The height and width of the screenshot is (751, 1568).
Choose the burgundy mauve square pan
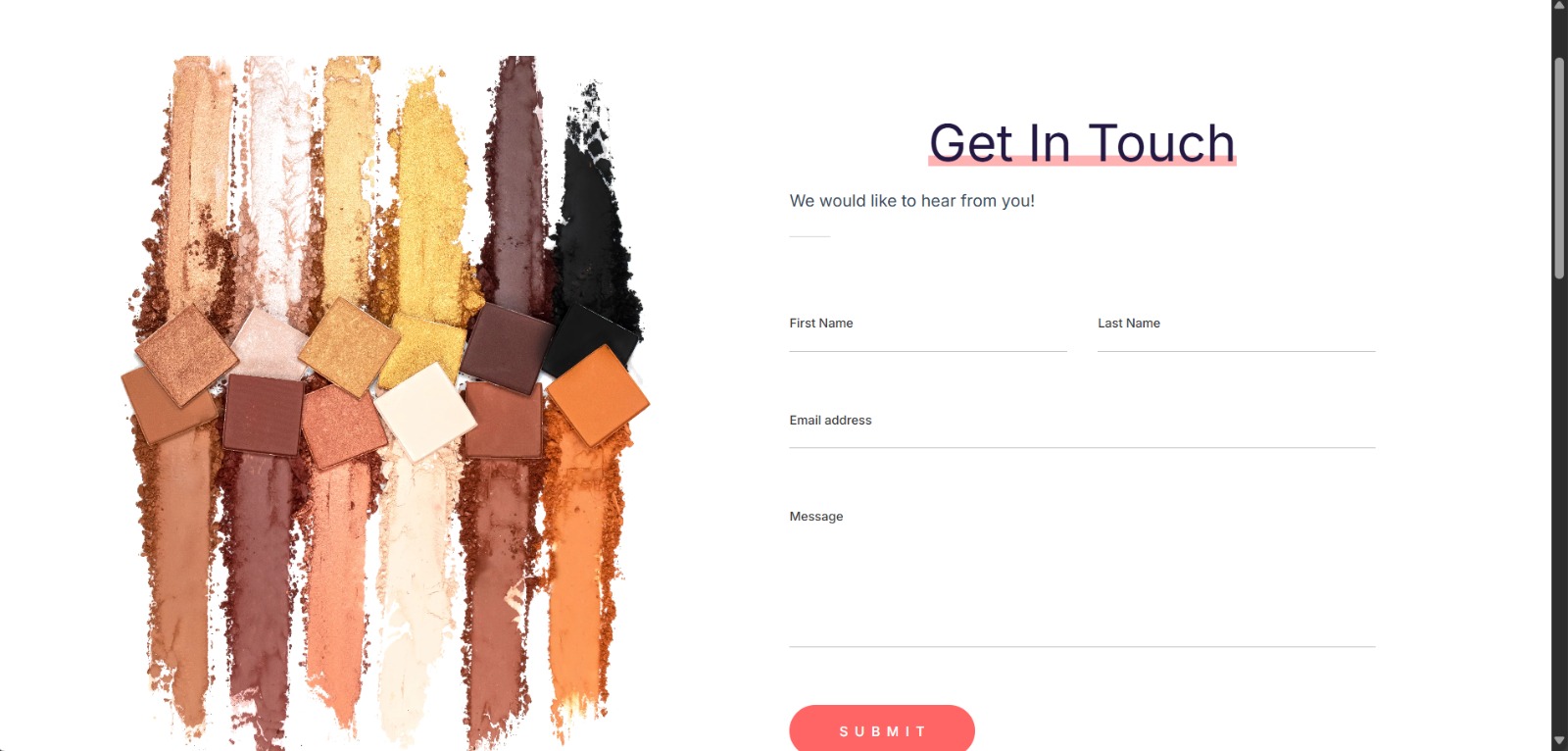[x=263, y=415]
